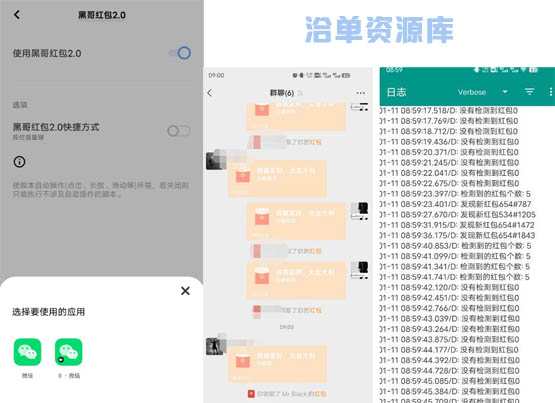Open the Verbose log level dropdown
This screenshot has height=403, width=555.
coord(482,92)
